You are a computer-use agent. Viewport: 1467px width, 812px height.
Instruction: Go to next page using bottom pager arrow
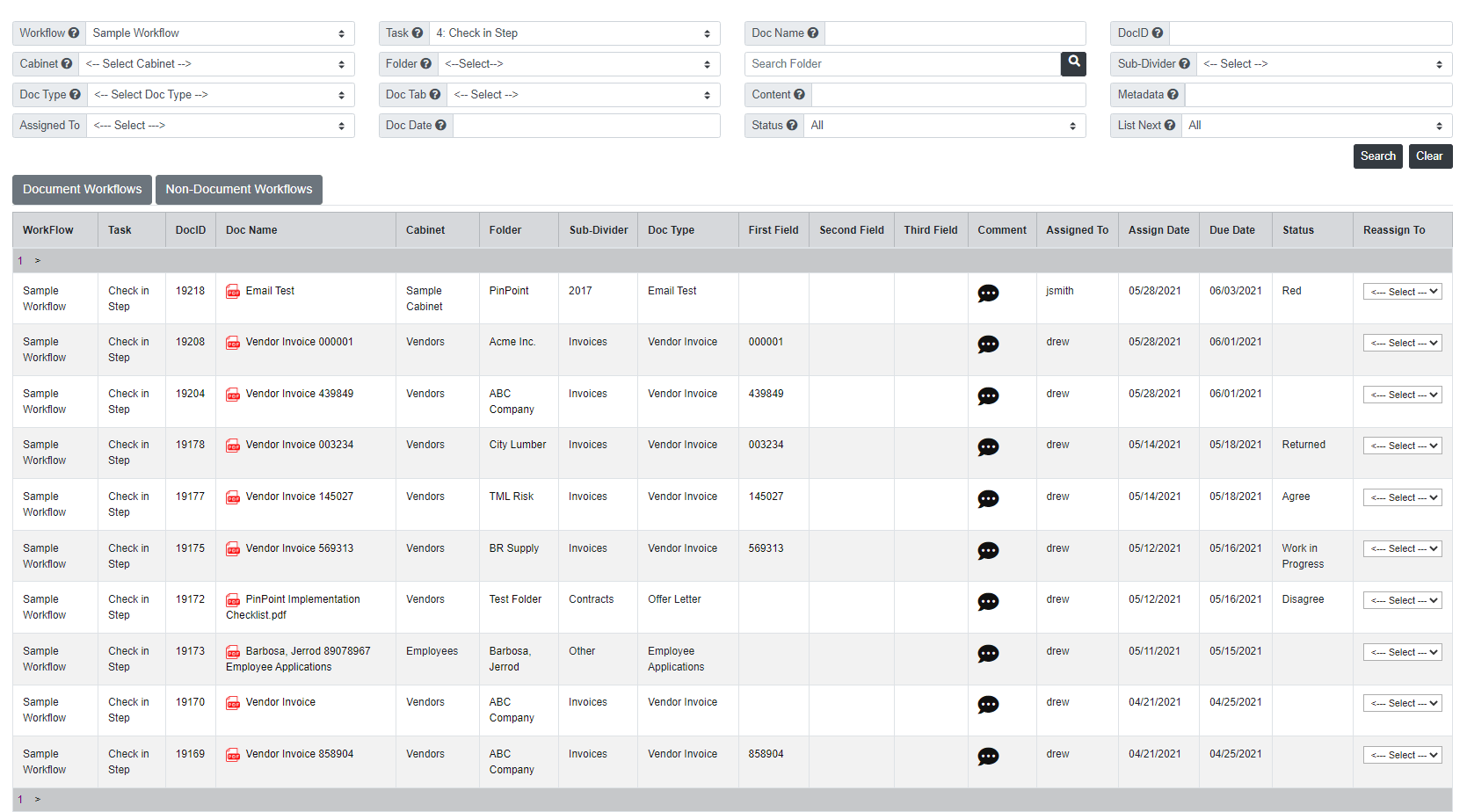(38, 799)
